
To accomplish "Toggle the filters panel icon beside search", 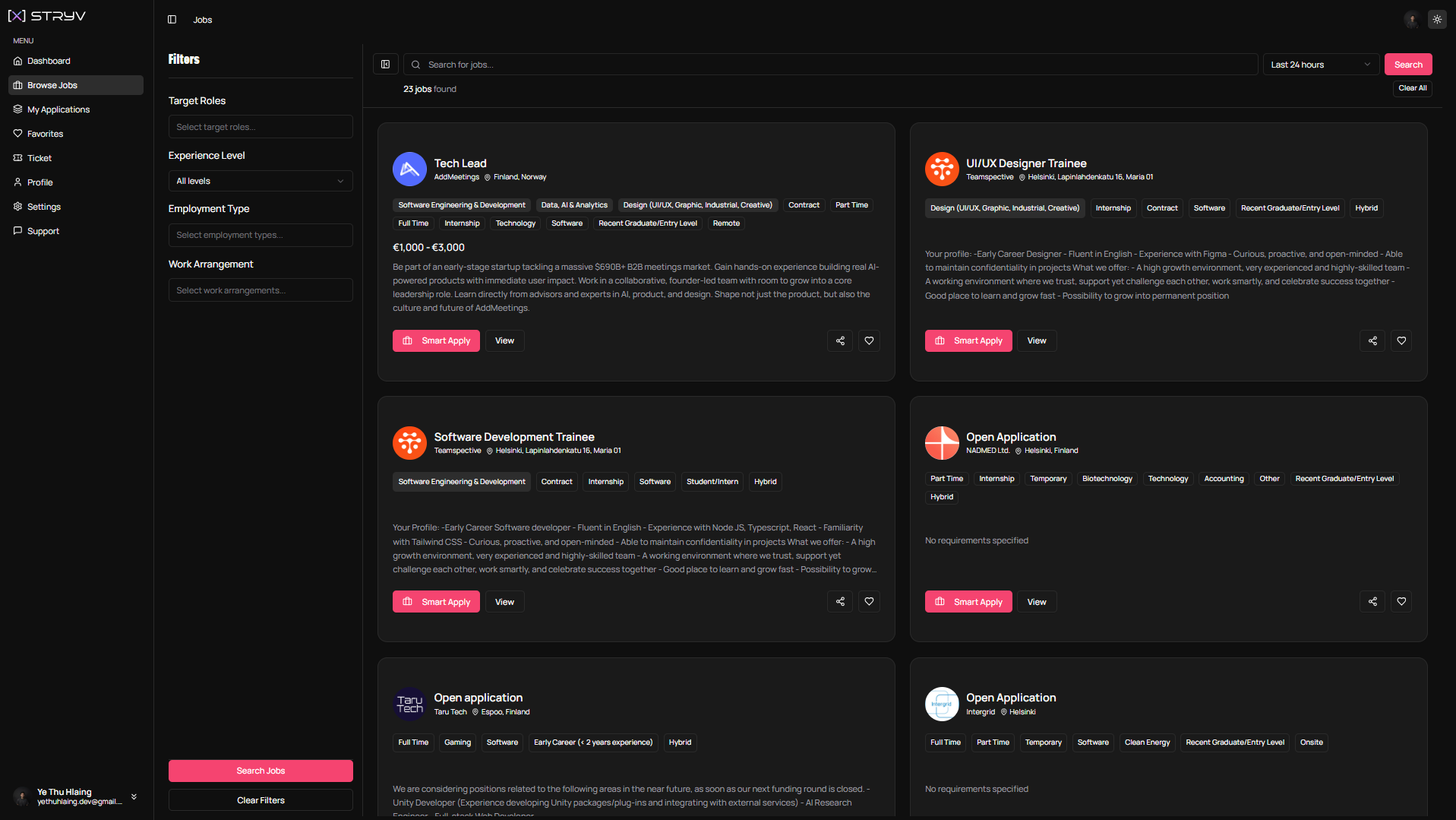I will [x=386, y=65].
